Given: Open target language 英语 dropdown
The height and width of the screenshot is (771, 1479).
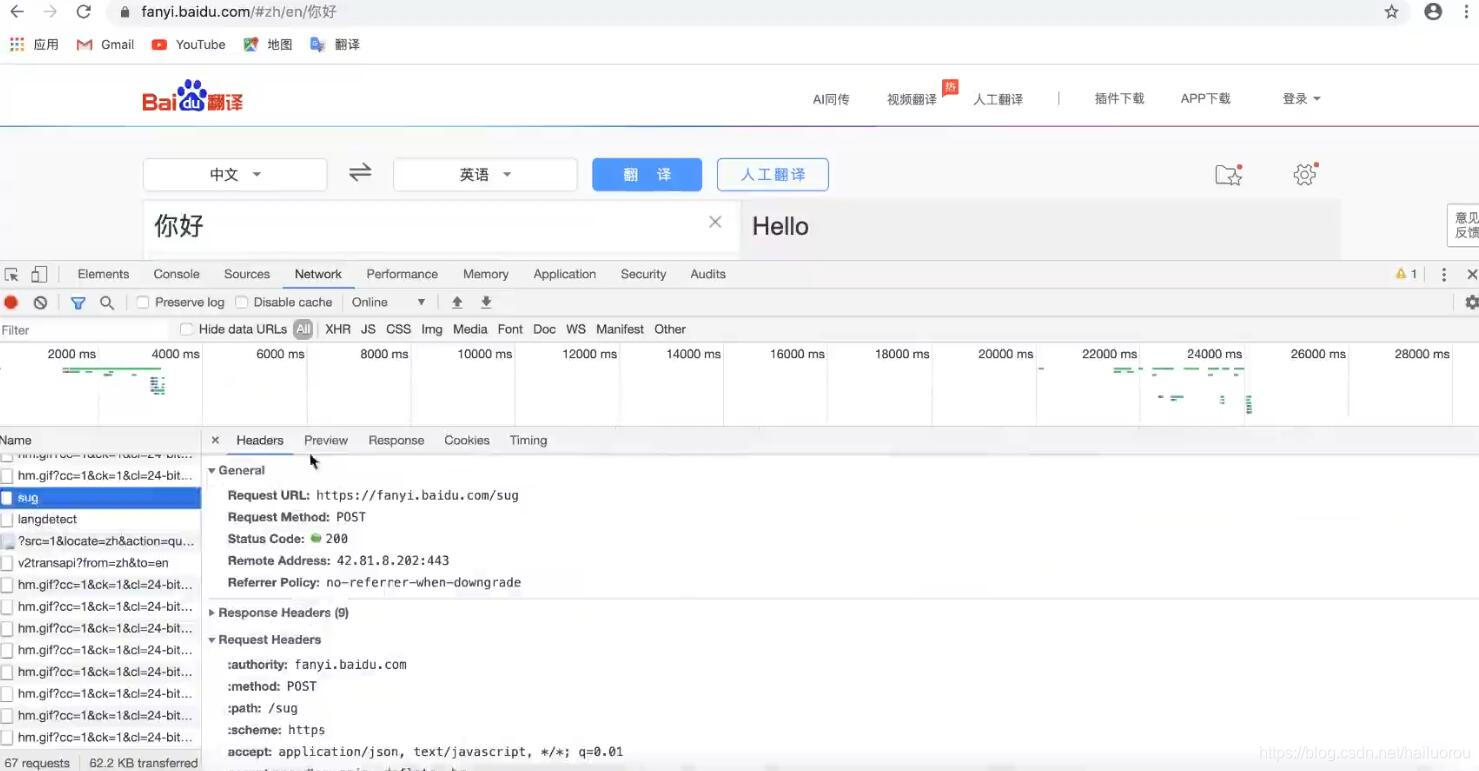Looking at the screenshot, I should click(x=485, y=174).
